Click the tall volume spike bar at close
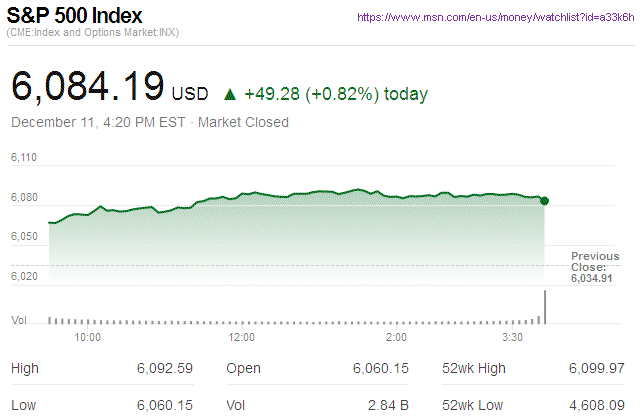 [x=545, y=307]
